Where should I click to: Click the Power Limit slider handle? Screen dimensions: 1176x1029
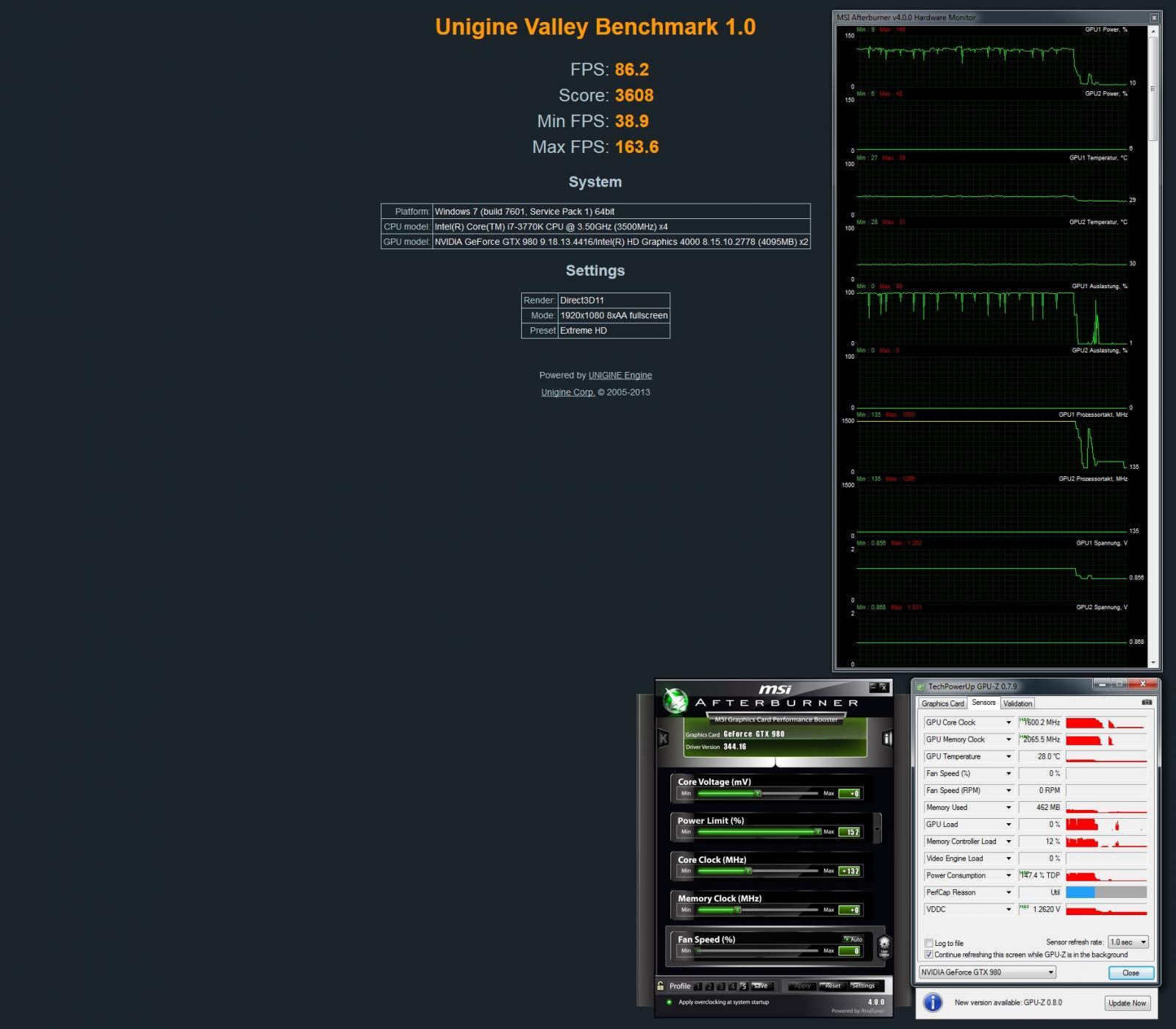pyautogui.click(x=817, y=832)
